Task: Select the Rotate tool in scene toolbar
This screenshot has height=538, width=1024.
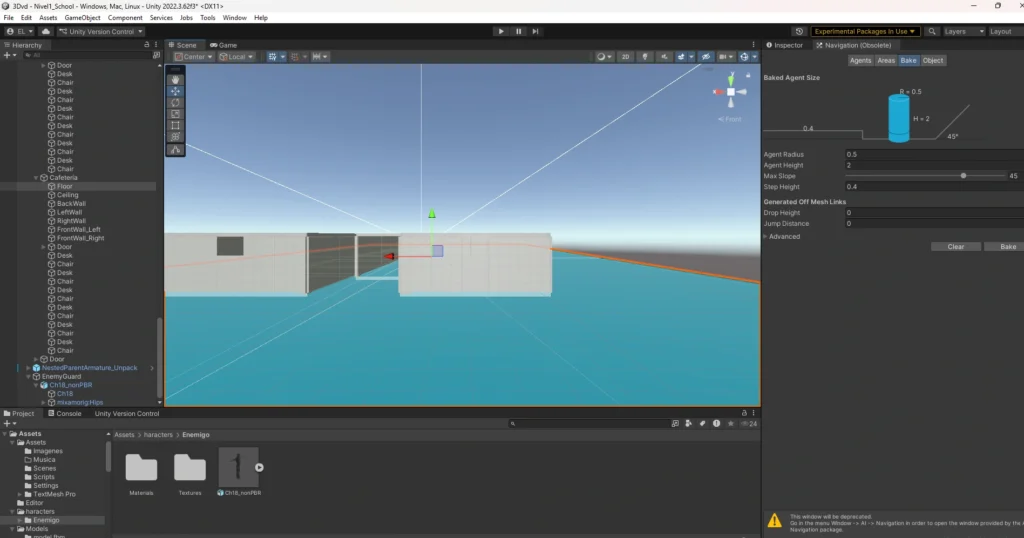Action: pos(176,102)
